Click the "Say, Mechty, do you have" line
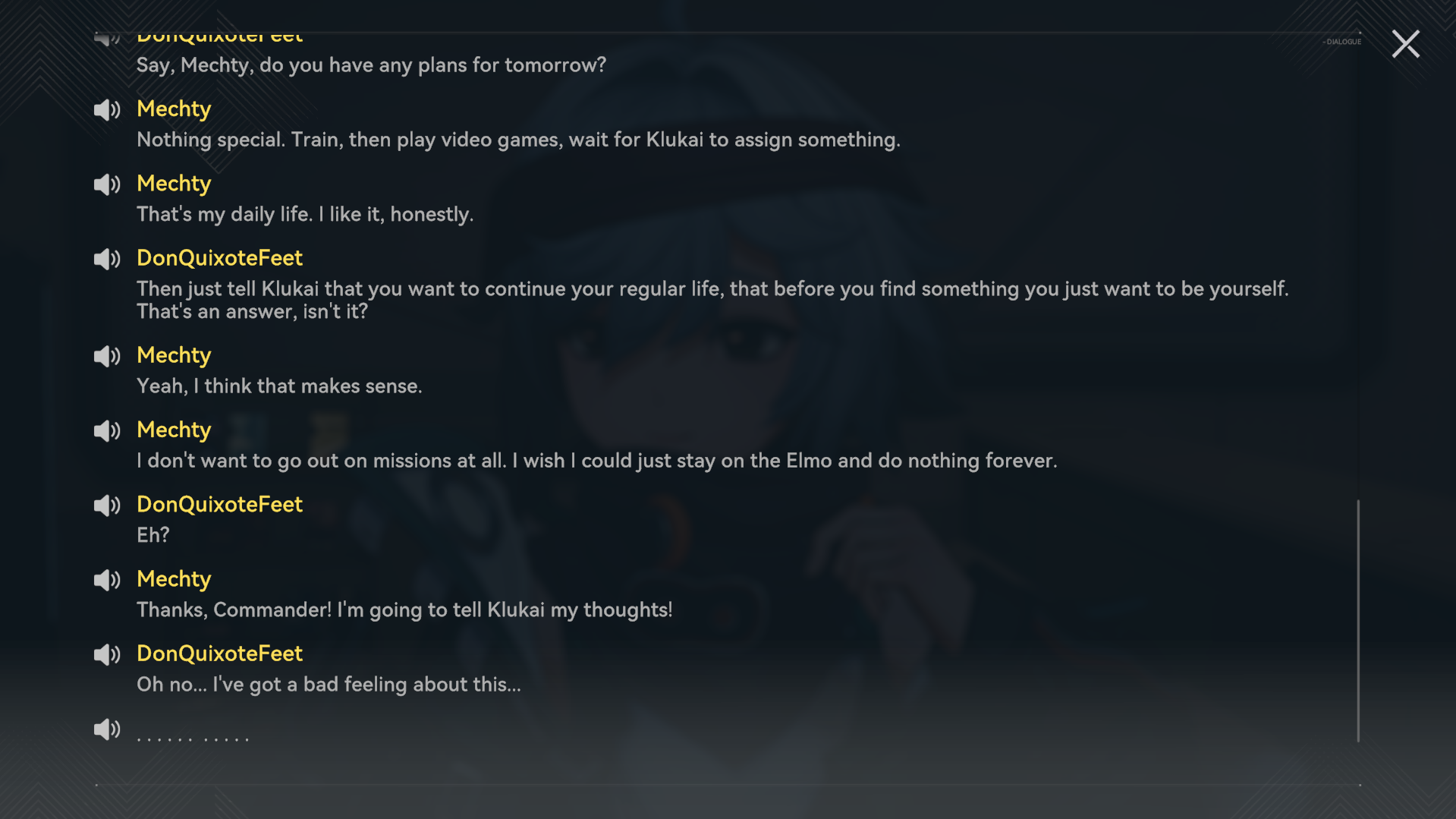The image size is (1456, 819). (x=371, y=65)
